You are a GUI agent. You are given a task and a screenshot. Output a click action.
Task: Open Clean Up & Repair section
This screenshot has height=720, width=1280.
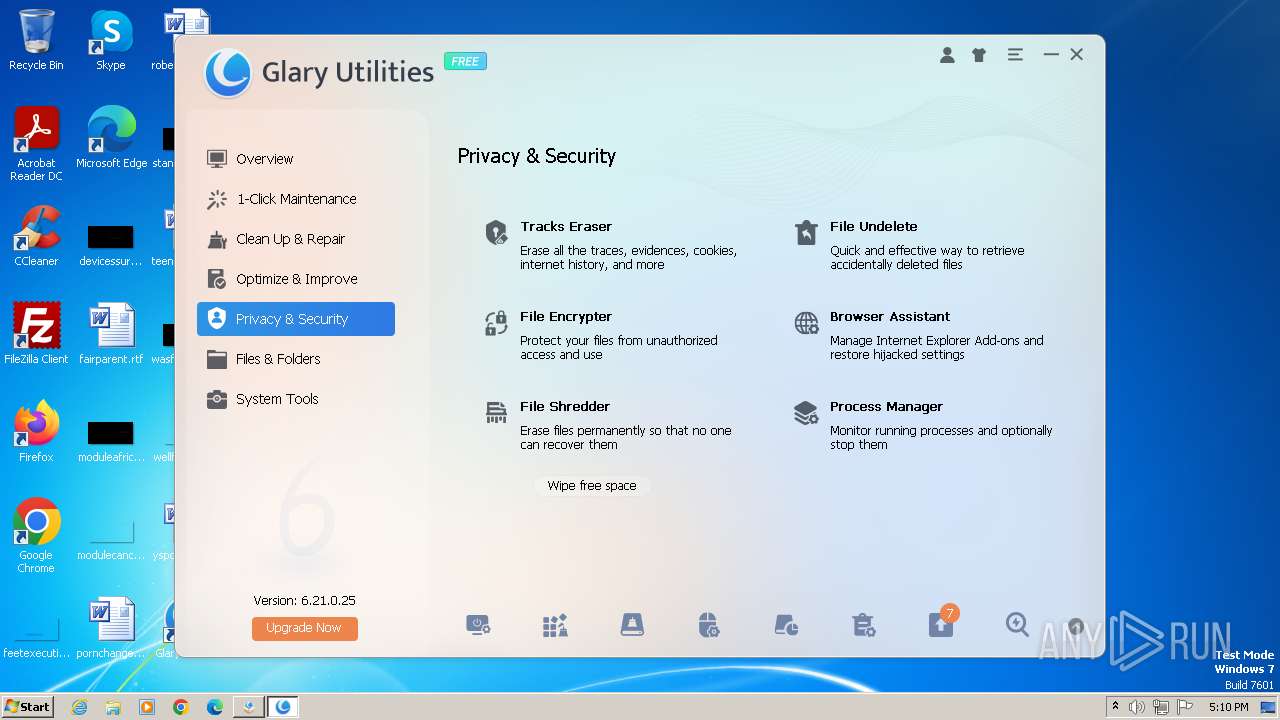tap(296, 239)
